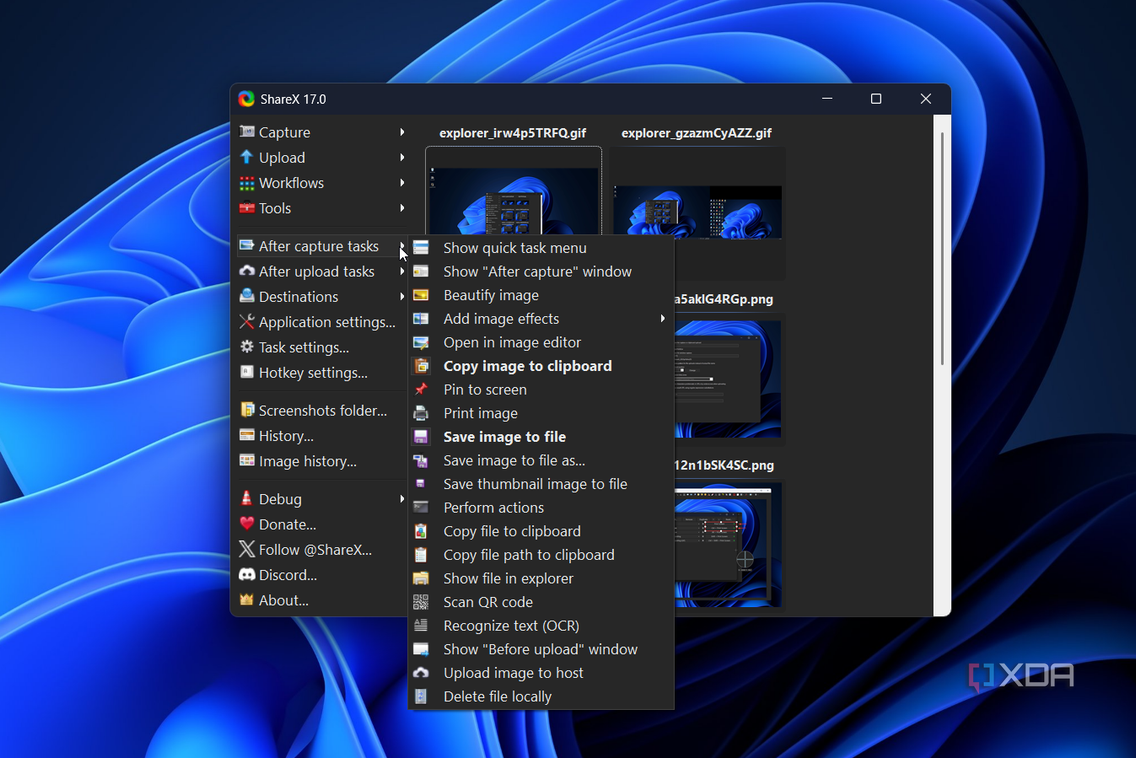Expand the Capture submenu arrow
1136x758 pixels.
tap(402, 132)
